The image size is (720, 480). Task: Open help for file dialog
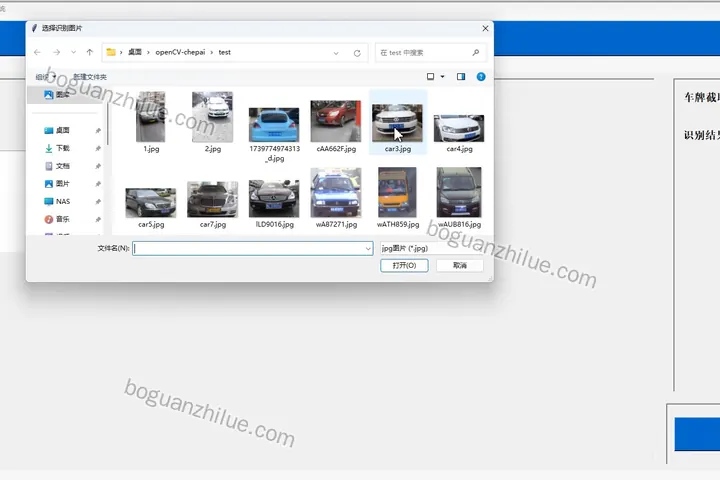click(x=481, y=77)
